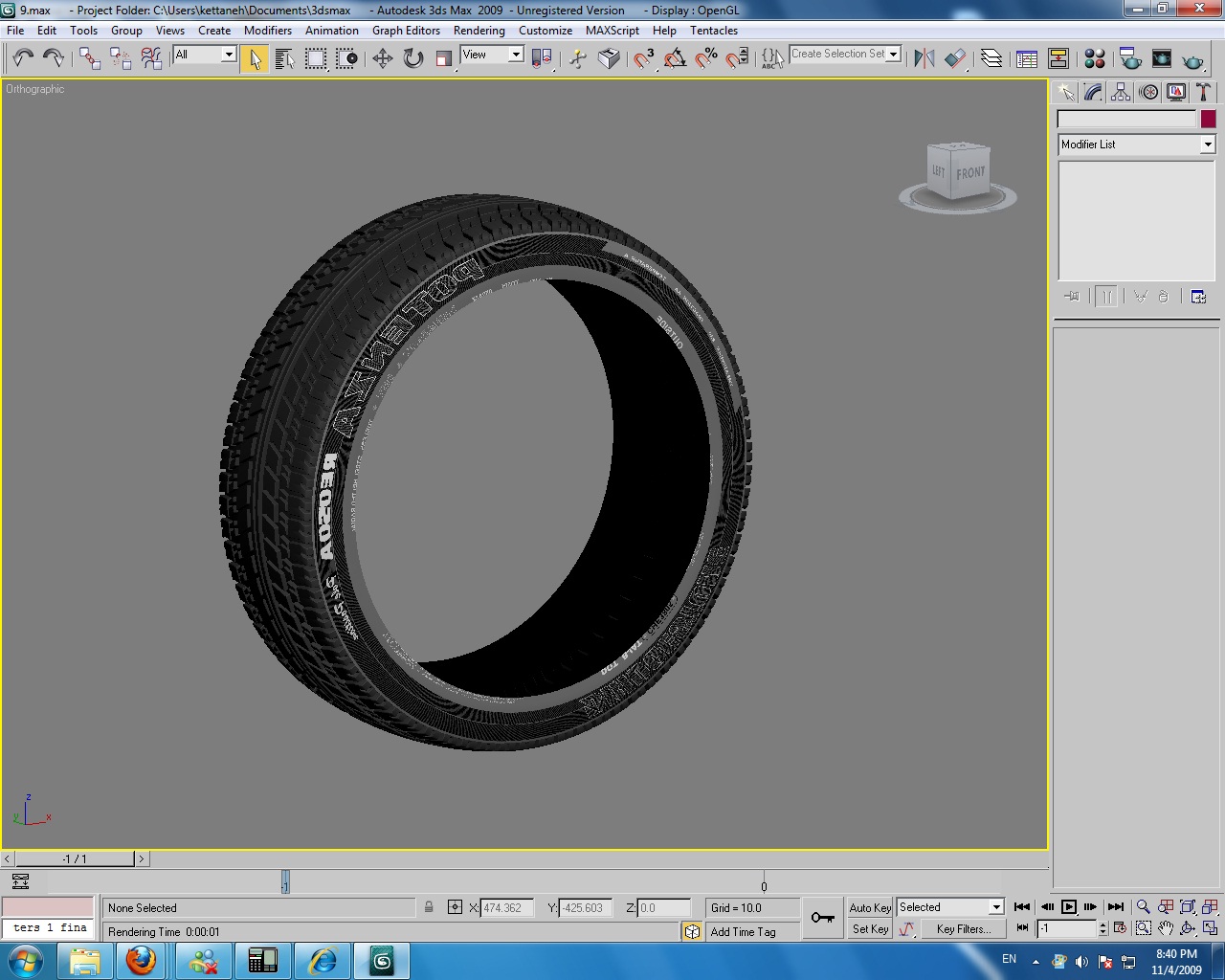The width and height of the screenshot is (1225, 980).
Task: Click the Mirror tool icon
Action: [x=924, y=58]
